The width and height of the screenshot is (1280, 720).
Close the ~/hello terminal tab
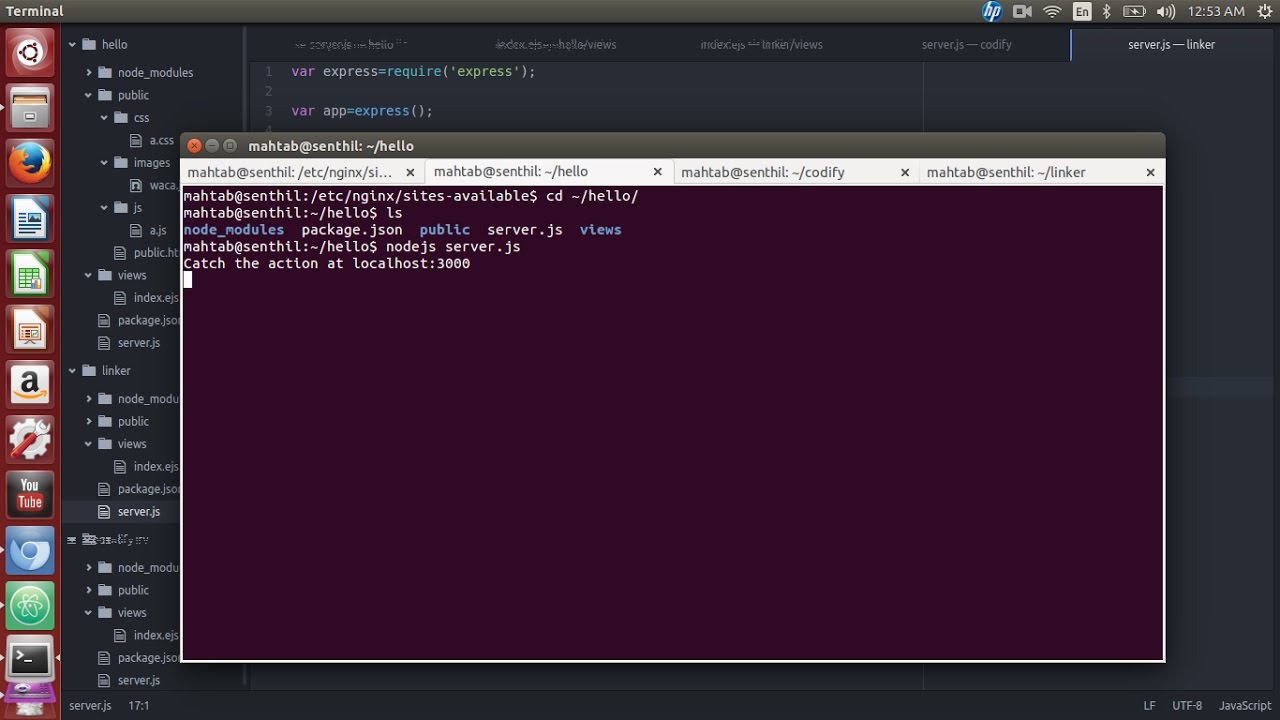click(x=658, y=172)
